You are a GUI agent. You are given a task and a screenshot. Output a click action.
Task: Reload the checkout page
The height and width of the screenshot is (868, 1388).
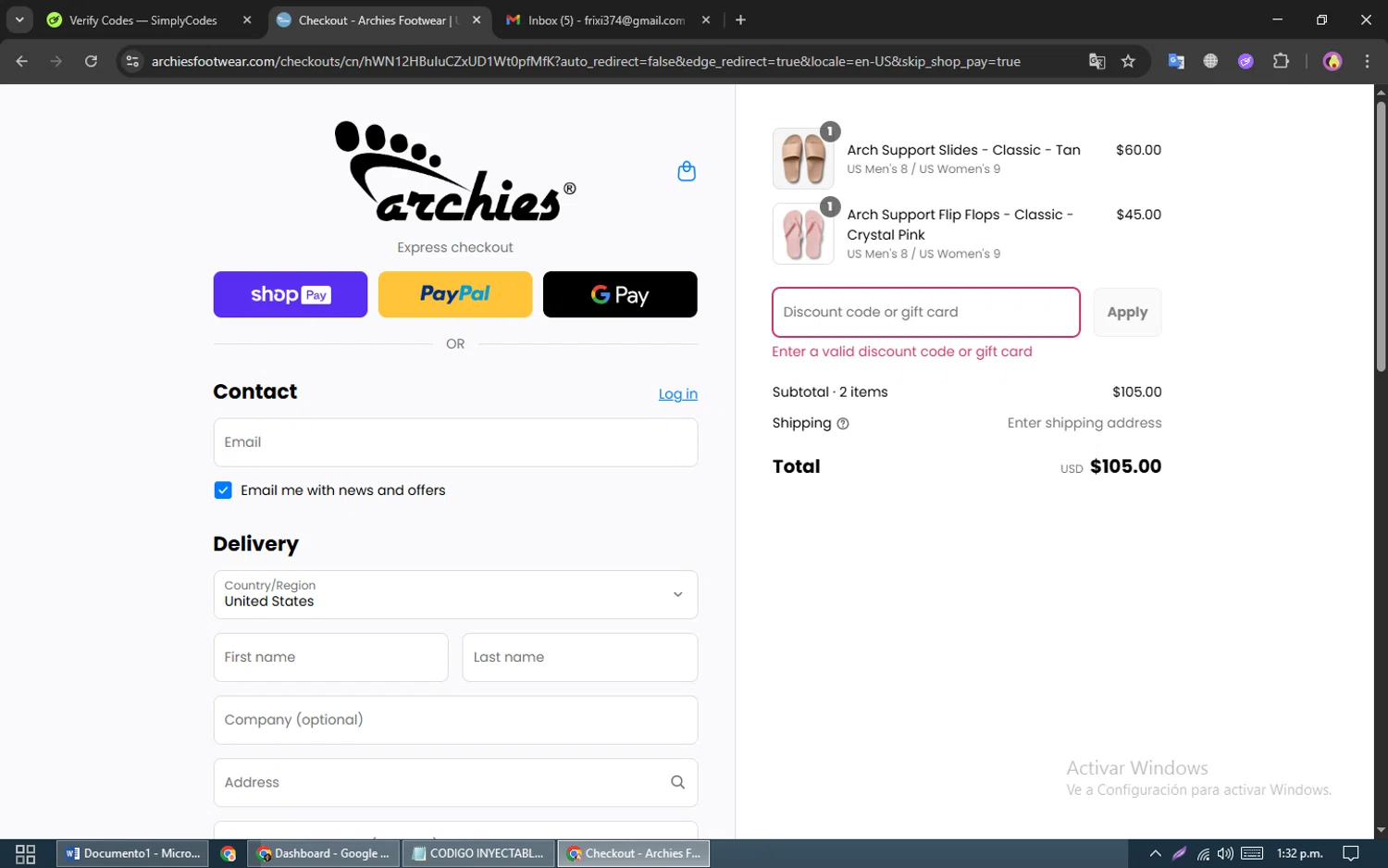pyautogui.click(x=91, y=61)
